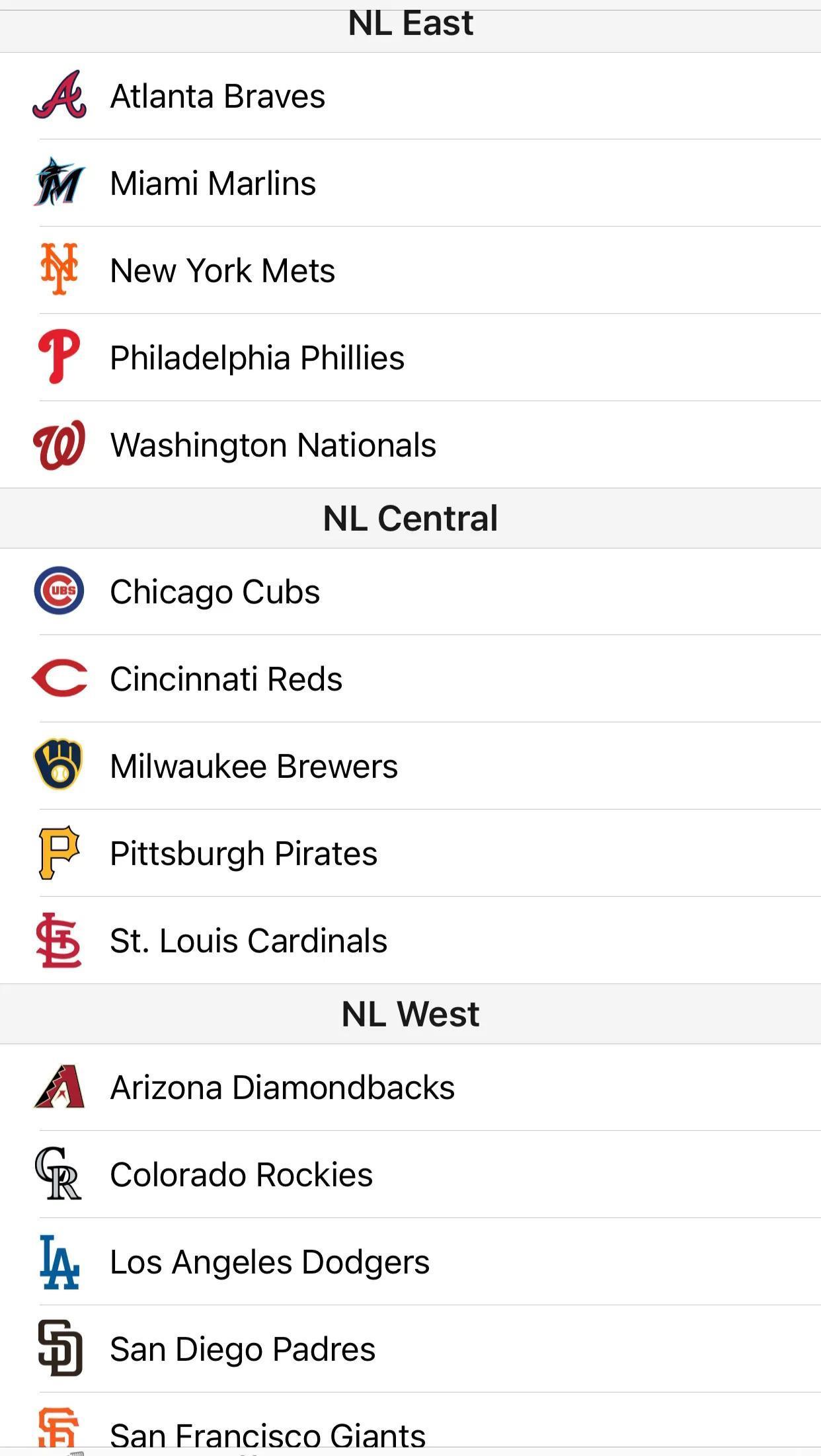Select the Washington Nationals logo

(59, 445)
